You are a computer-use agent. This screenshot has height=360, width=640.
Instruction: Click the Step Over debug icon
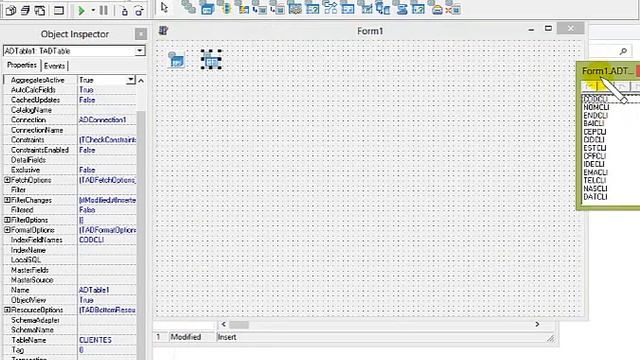pyautogui.click(x=139, y=11)
